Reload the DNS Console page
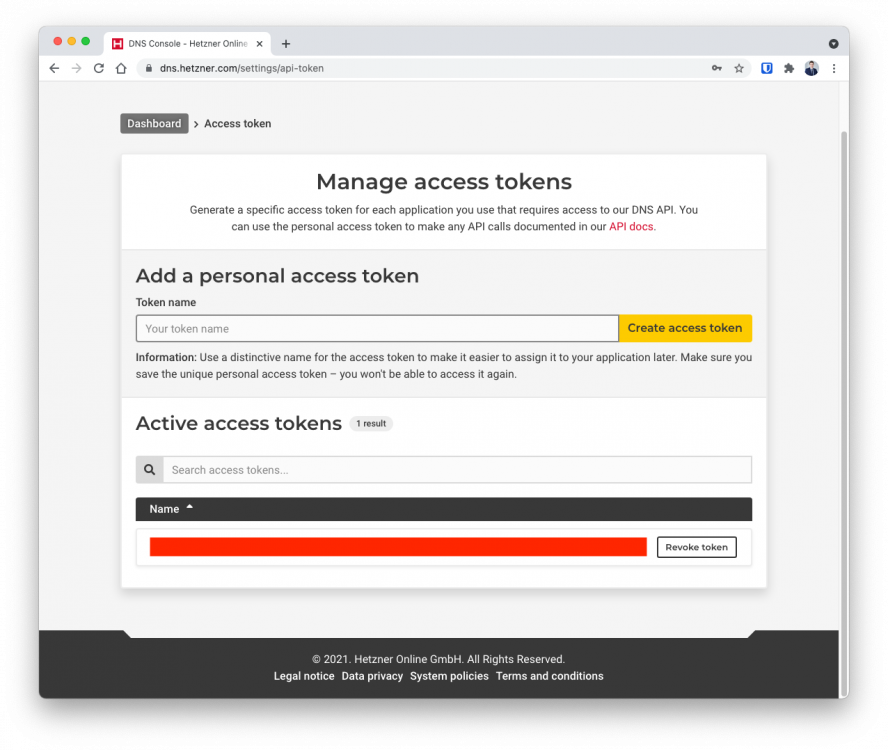Screen dimensions: 888x750 pyautogui.click(x=99, y=68)
